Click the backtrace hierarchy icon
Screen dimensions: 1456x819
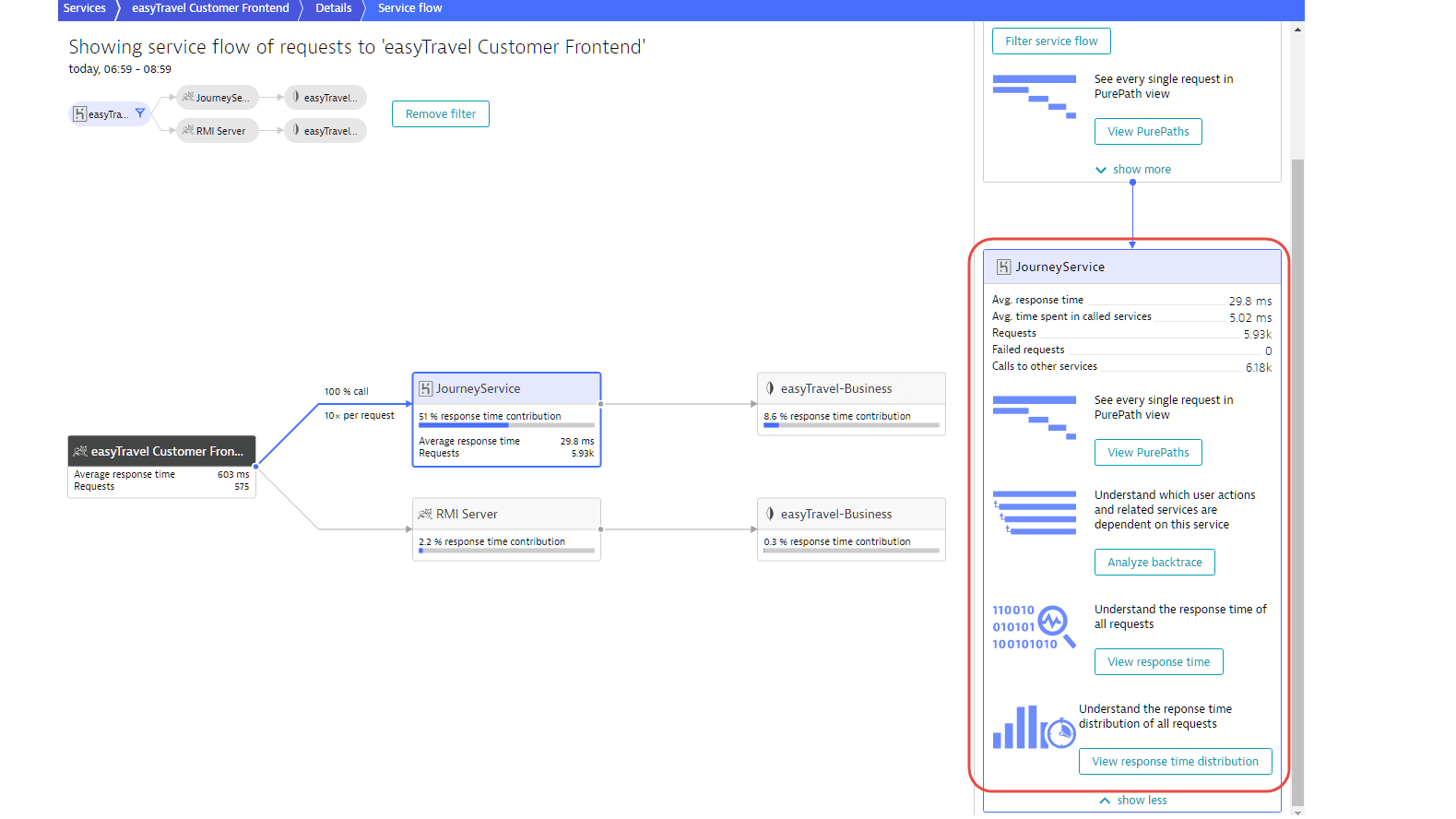click(x=1035, y=513)
